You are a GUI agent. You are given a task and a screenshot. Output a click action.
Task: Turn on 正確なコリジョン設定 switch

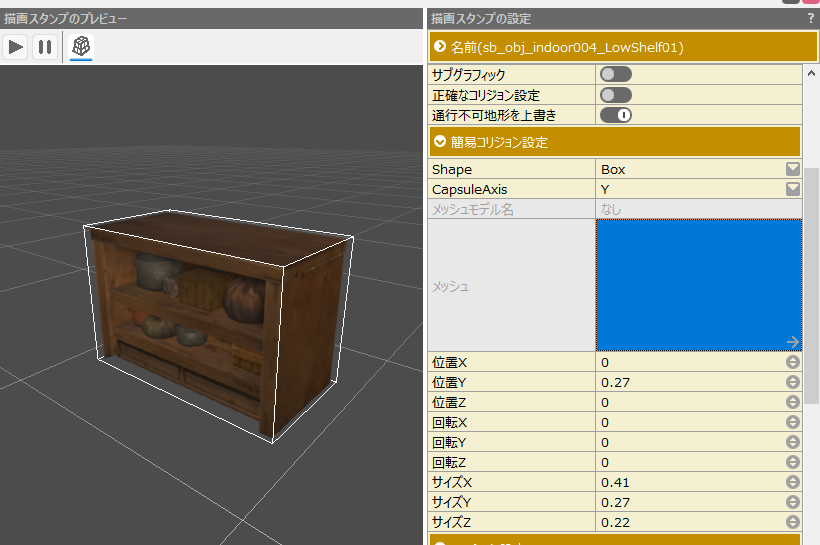pos(615,95)
